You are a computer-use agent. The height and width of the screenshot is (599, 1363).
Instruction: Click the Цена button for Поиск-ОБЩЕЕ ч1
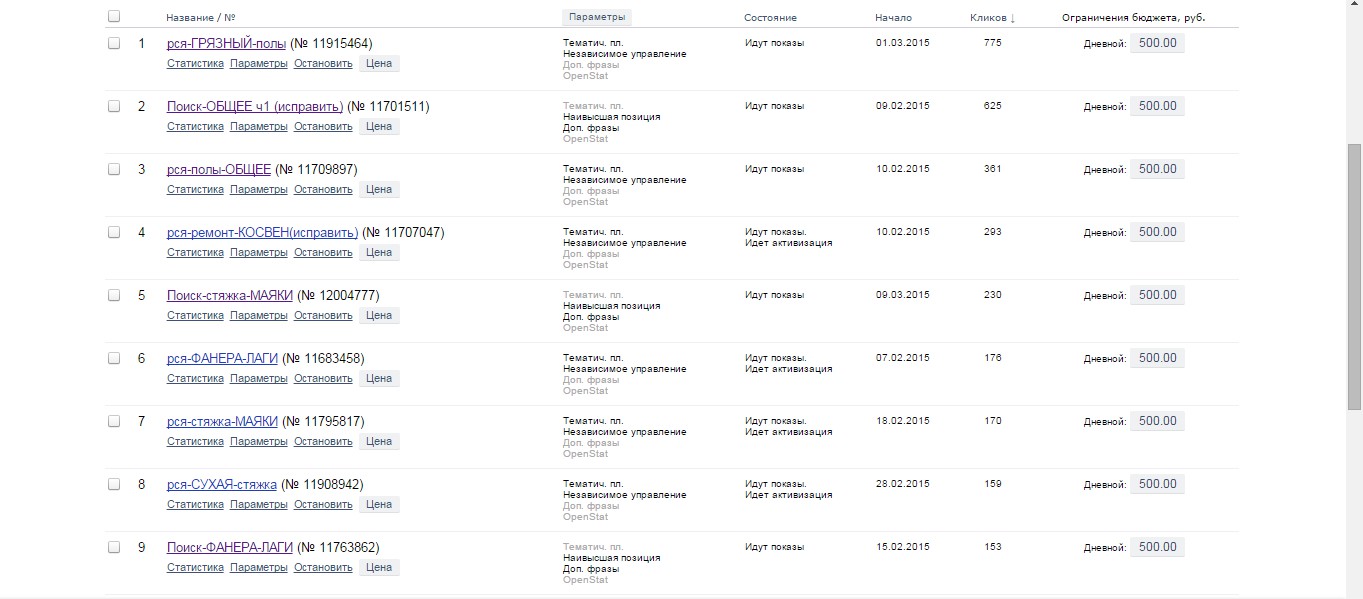379,126
